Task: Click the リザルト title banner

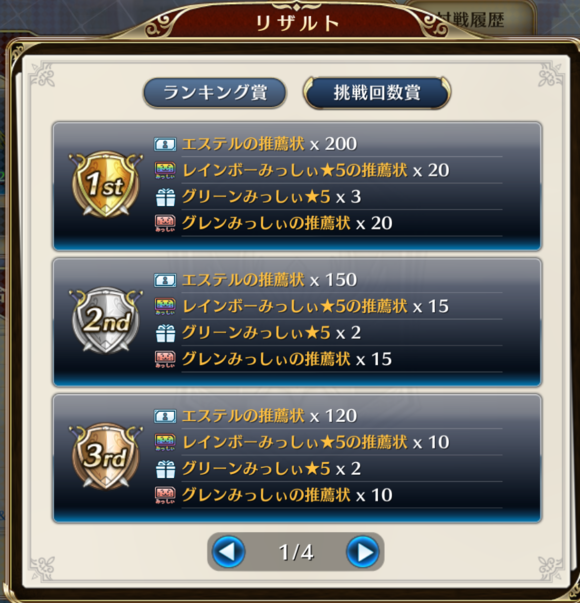Action: [297, 22]
